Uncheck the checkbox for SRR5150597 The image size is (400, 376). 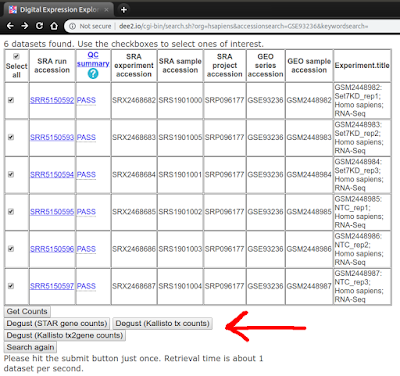pos(11,286)
